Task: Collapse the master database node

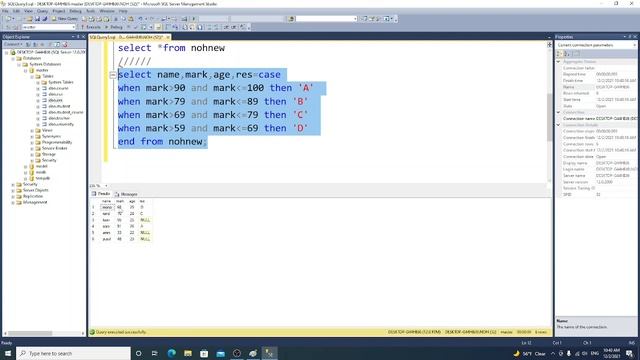Action: click(x=25, y=71)
